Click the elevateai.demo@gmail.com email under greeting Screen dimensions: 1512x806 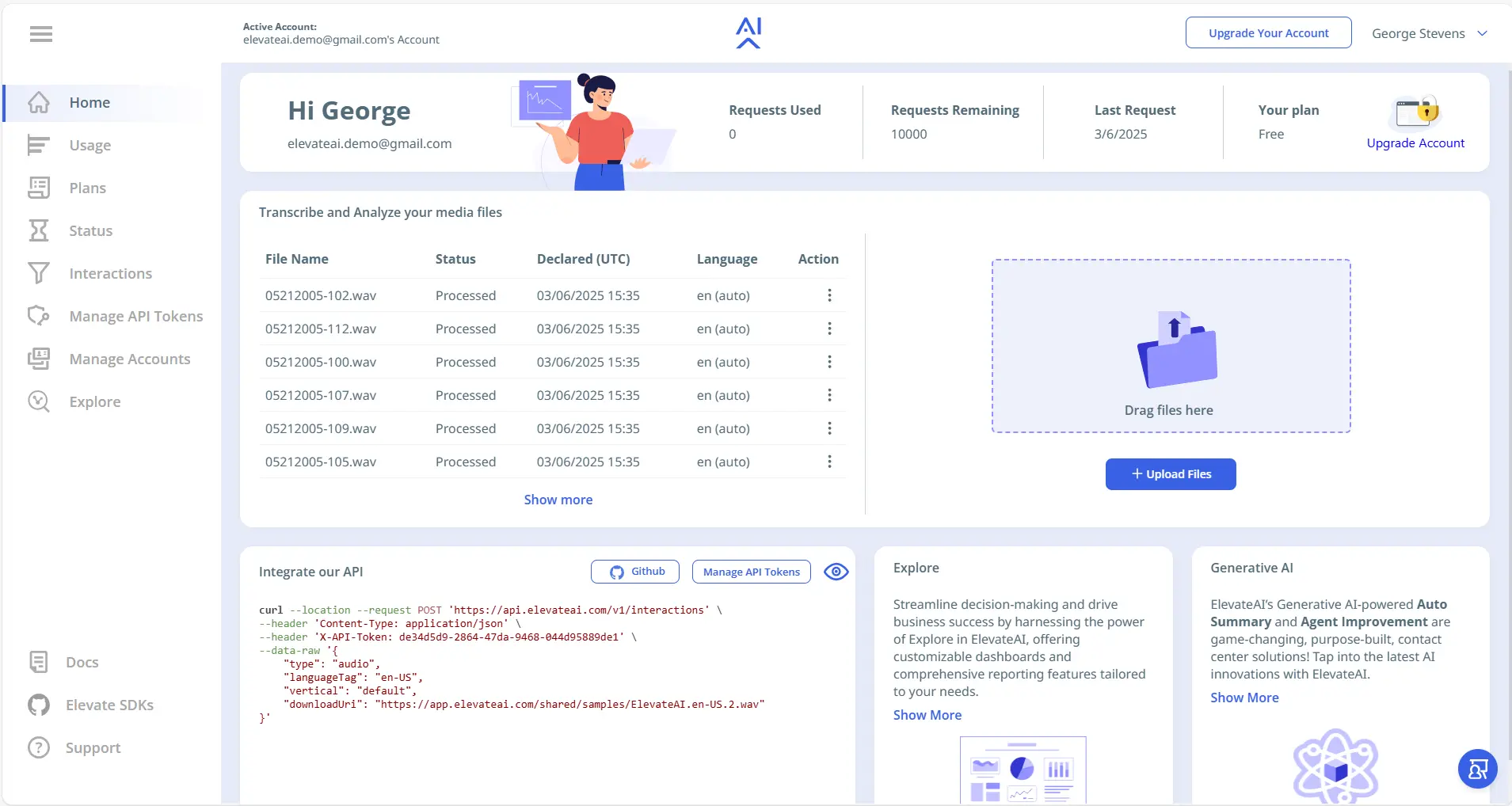370,143
